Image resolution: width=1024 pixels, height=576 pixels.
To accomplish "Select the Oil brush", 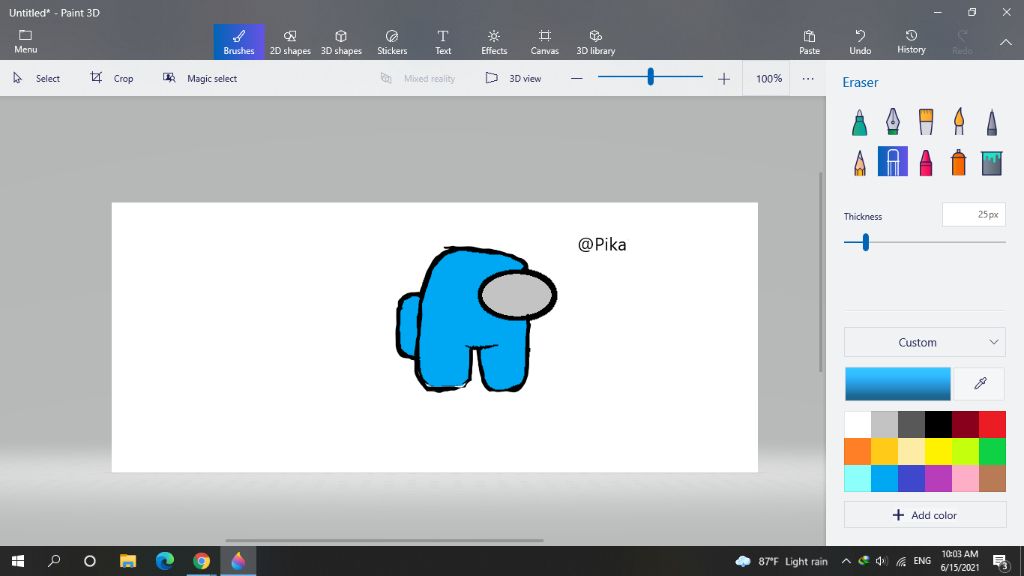I will 925,122.
